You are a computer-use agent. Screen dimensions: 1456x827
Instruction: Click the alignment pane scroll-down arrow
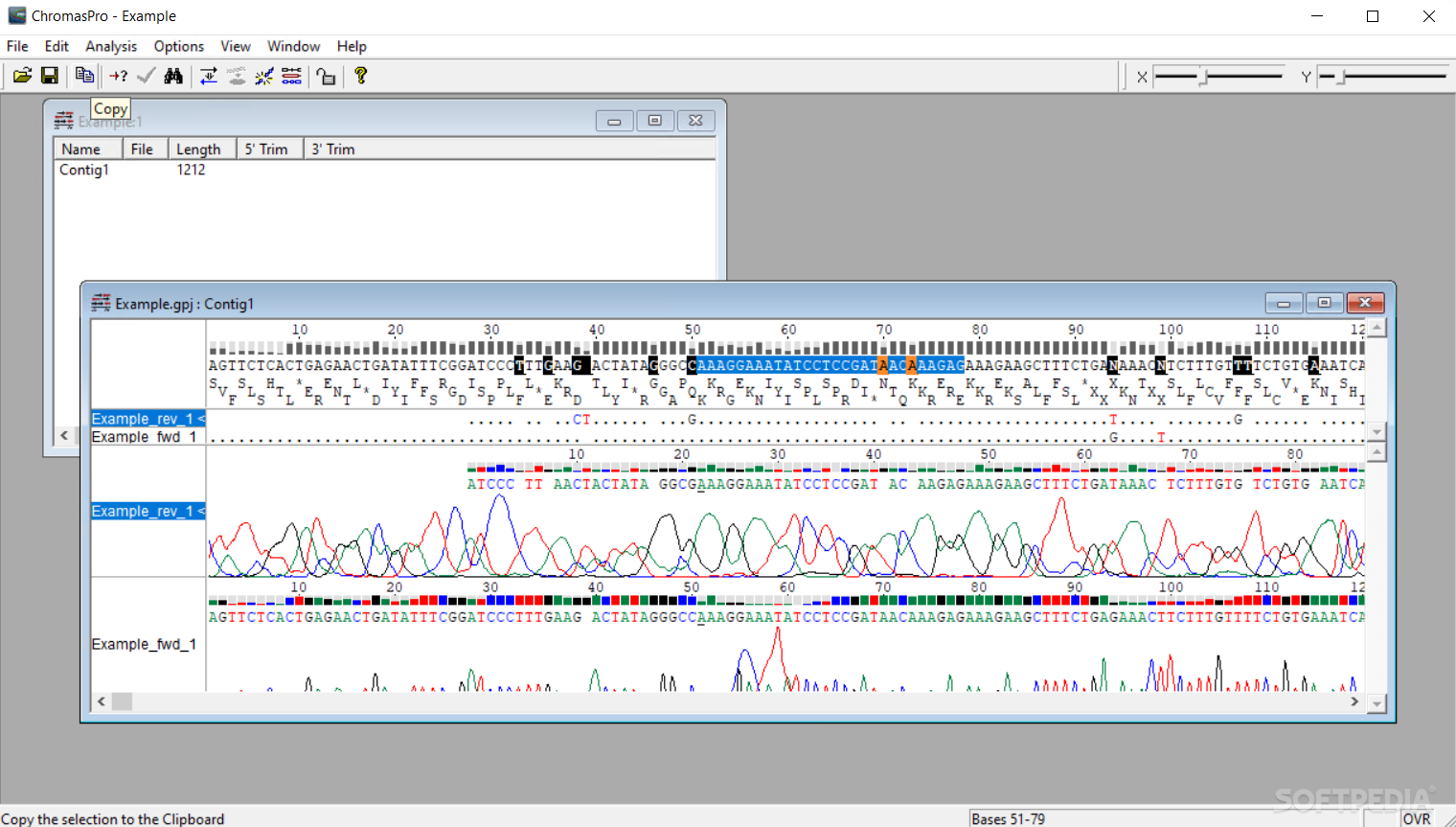(1376, 432)
